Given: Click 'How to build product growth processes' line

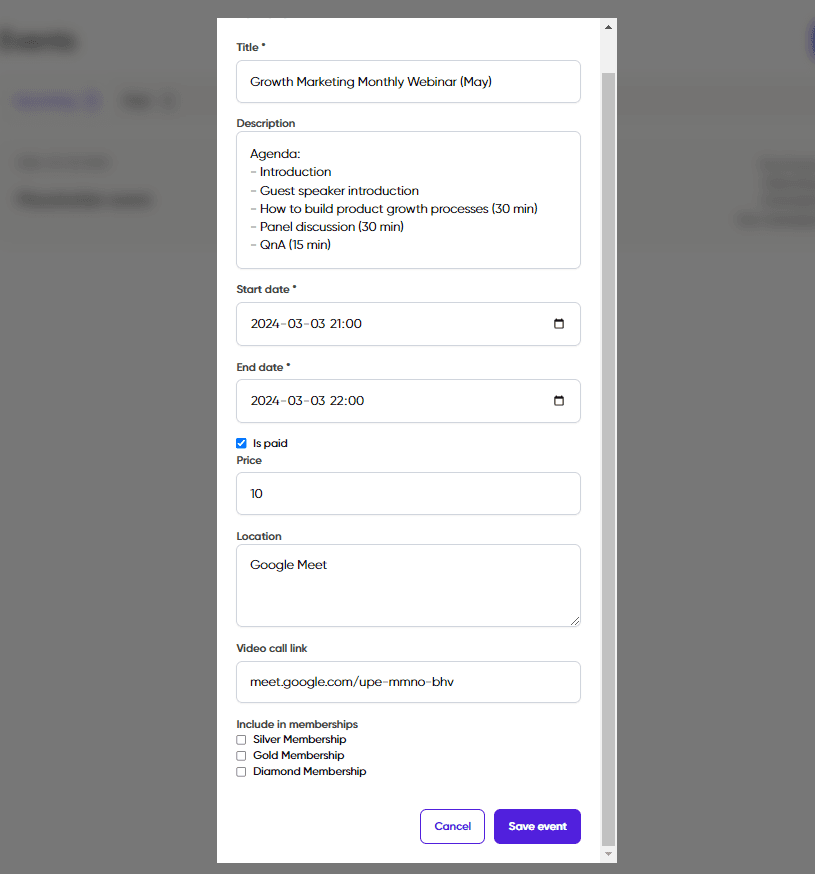Looking at the screenshot, I should click(394, 208).
